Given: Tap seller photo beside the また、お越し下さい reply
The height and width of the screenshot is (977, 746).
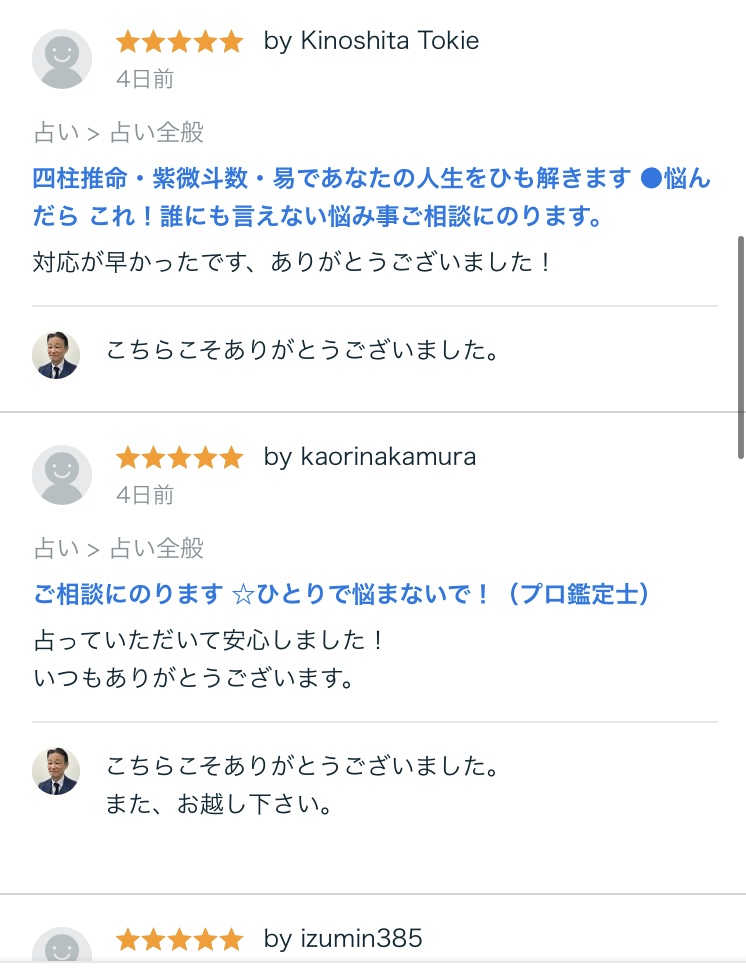Looking at the screenshot, I should click(56, 770).
